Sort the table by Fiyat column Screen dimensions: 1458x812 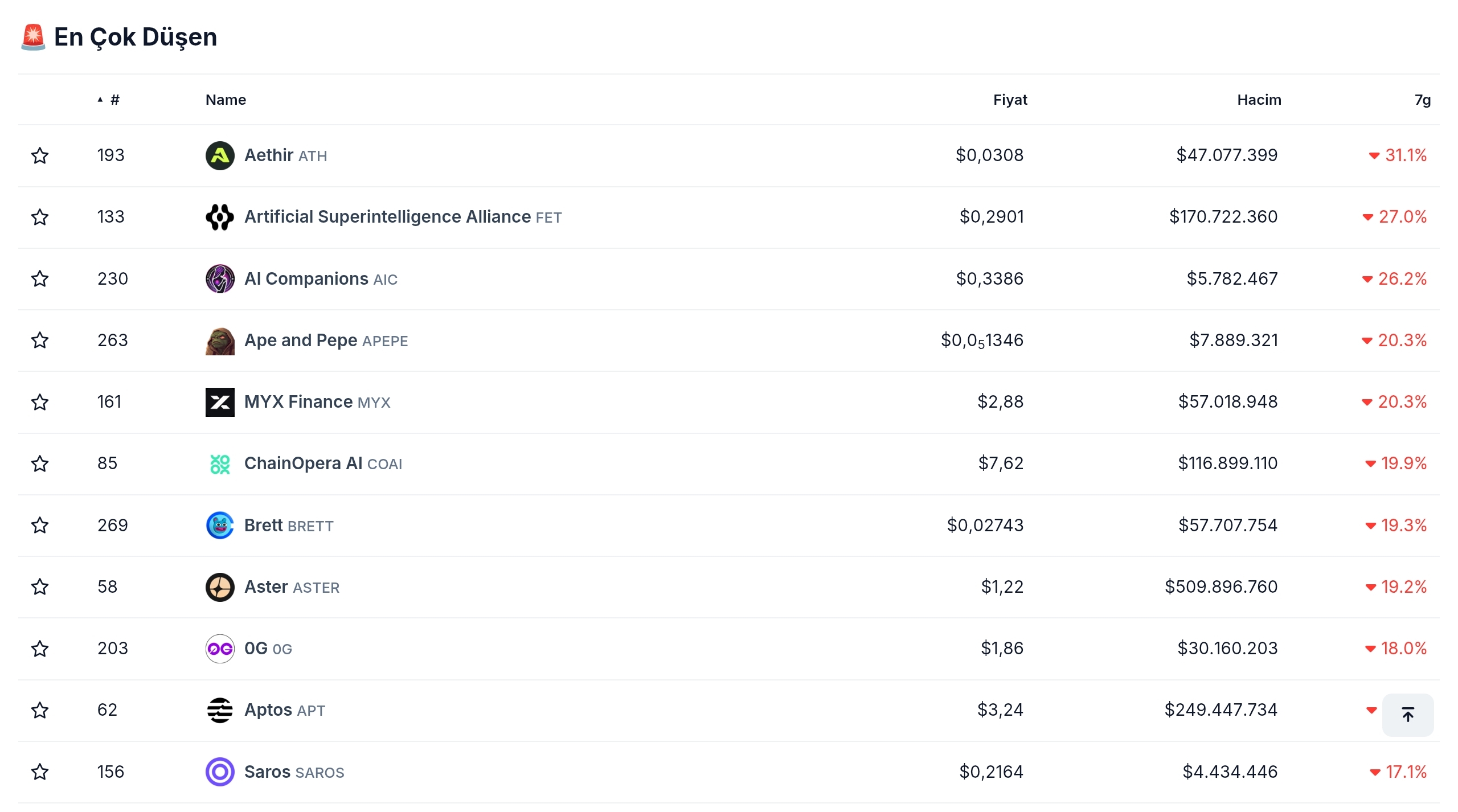pos(1010,100)
